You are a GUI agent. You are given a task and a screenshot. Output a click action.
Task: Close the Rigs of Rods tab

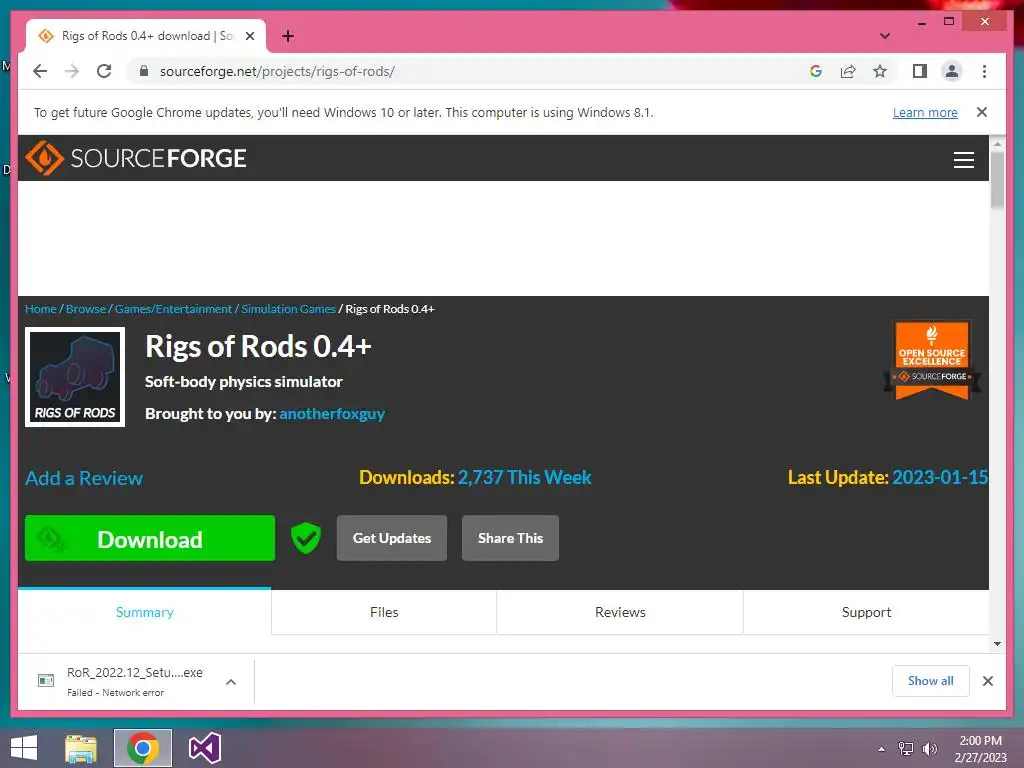tap(249, 36)
